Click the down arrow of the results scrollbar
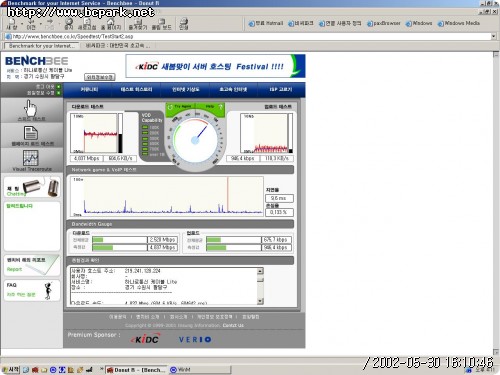500x375 pixels. [x=260, y=301]
